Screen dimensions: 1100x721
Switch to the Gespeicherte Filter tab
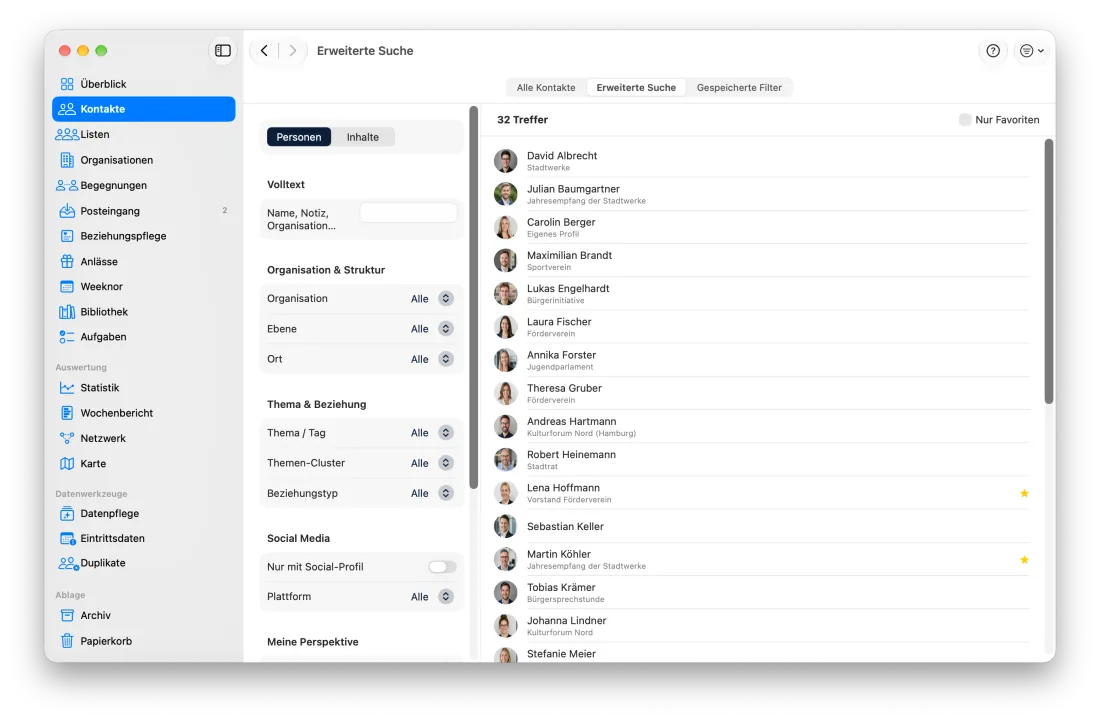pyautogui.click(x=739, y=88)
